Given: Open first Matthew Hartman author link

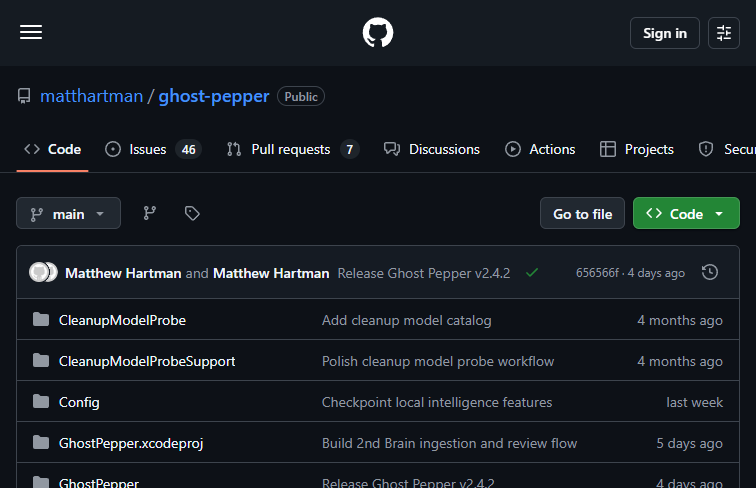Looking at the screenshot, I should pyautogui.click(x=123, y=273).
